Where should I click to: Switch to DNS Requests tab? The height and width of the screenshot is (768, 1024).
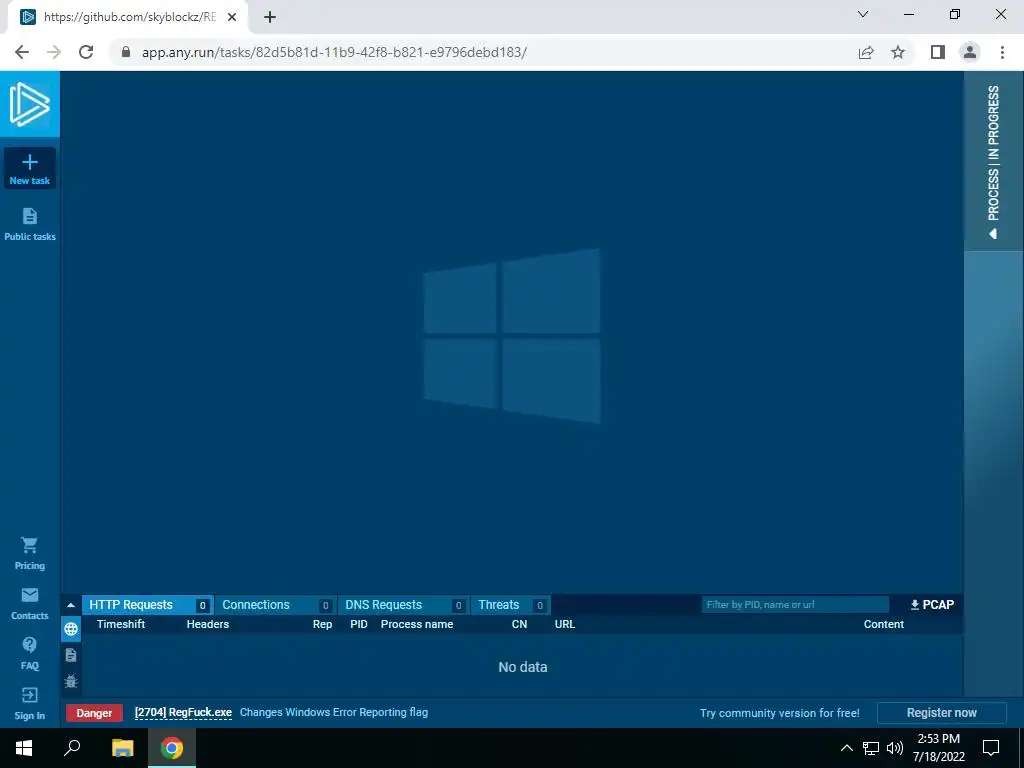point(404,605)
